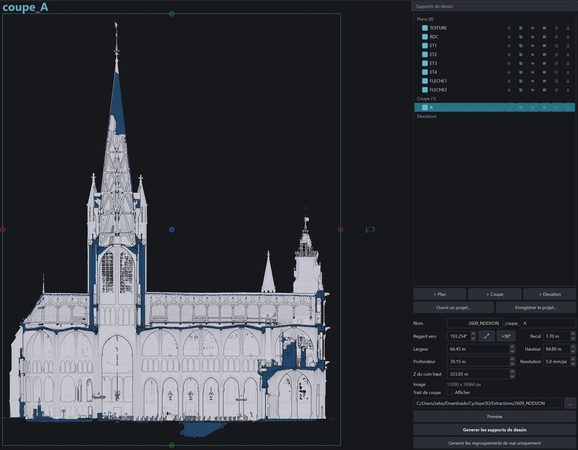Click Ouvrir un projet button
This screenshot has width=578, height=450.
tap(453, 307)
